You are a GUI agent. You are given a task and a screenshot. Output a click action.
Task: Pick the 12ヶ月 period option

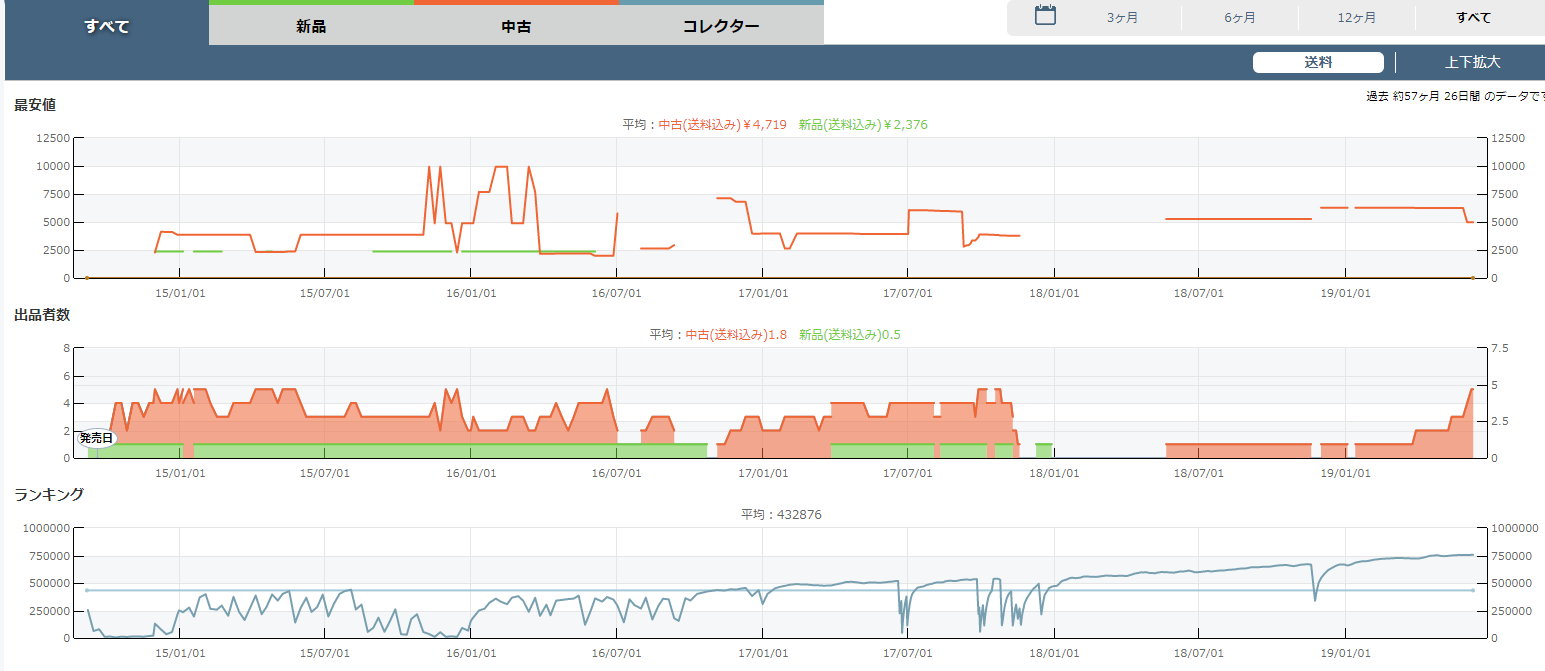pyautogui.click(x=1356, y=18)
